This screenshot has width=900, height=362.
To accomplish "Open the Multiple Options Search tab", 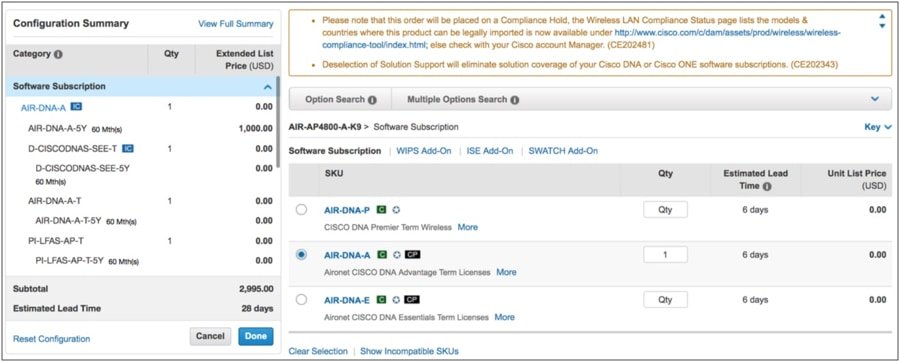I will (463, 99).
